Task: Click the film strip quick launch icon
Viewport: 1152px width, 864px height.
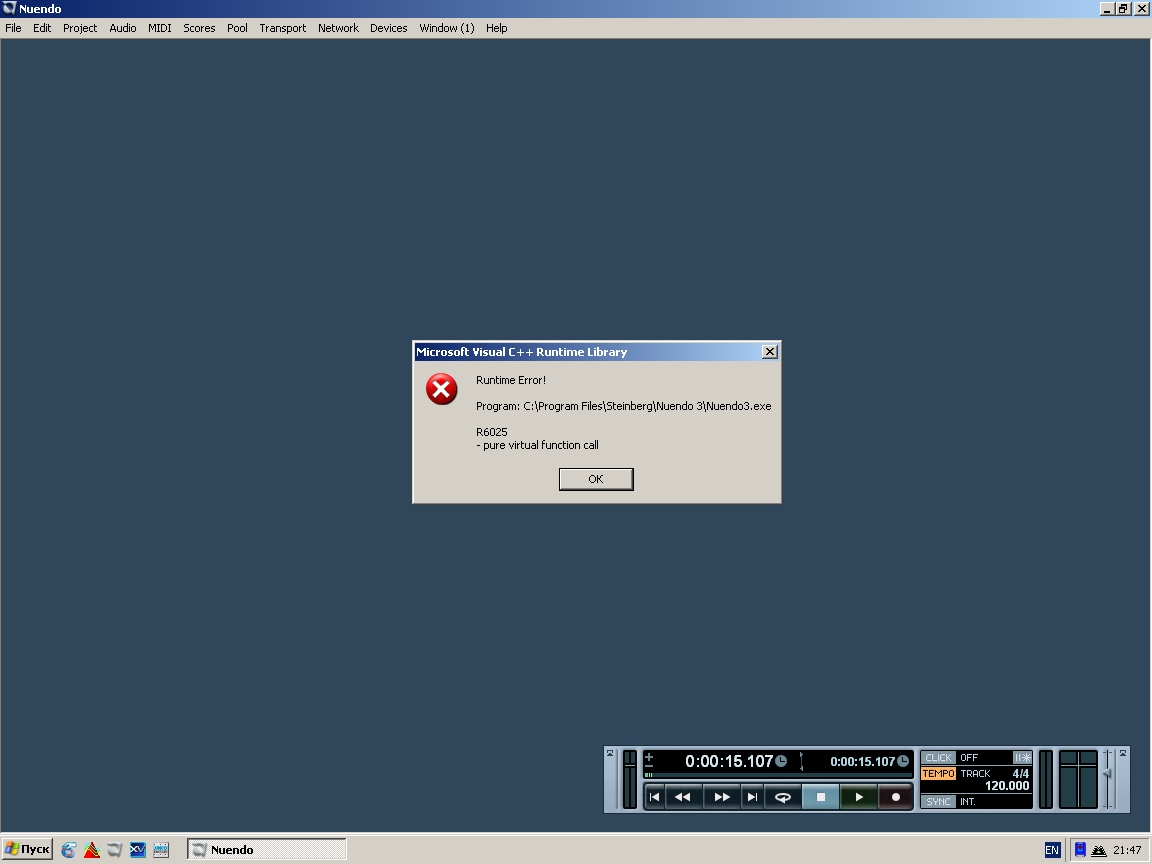Action: (x=160, y=850)
